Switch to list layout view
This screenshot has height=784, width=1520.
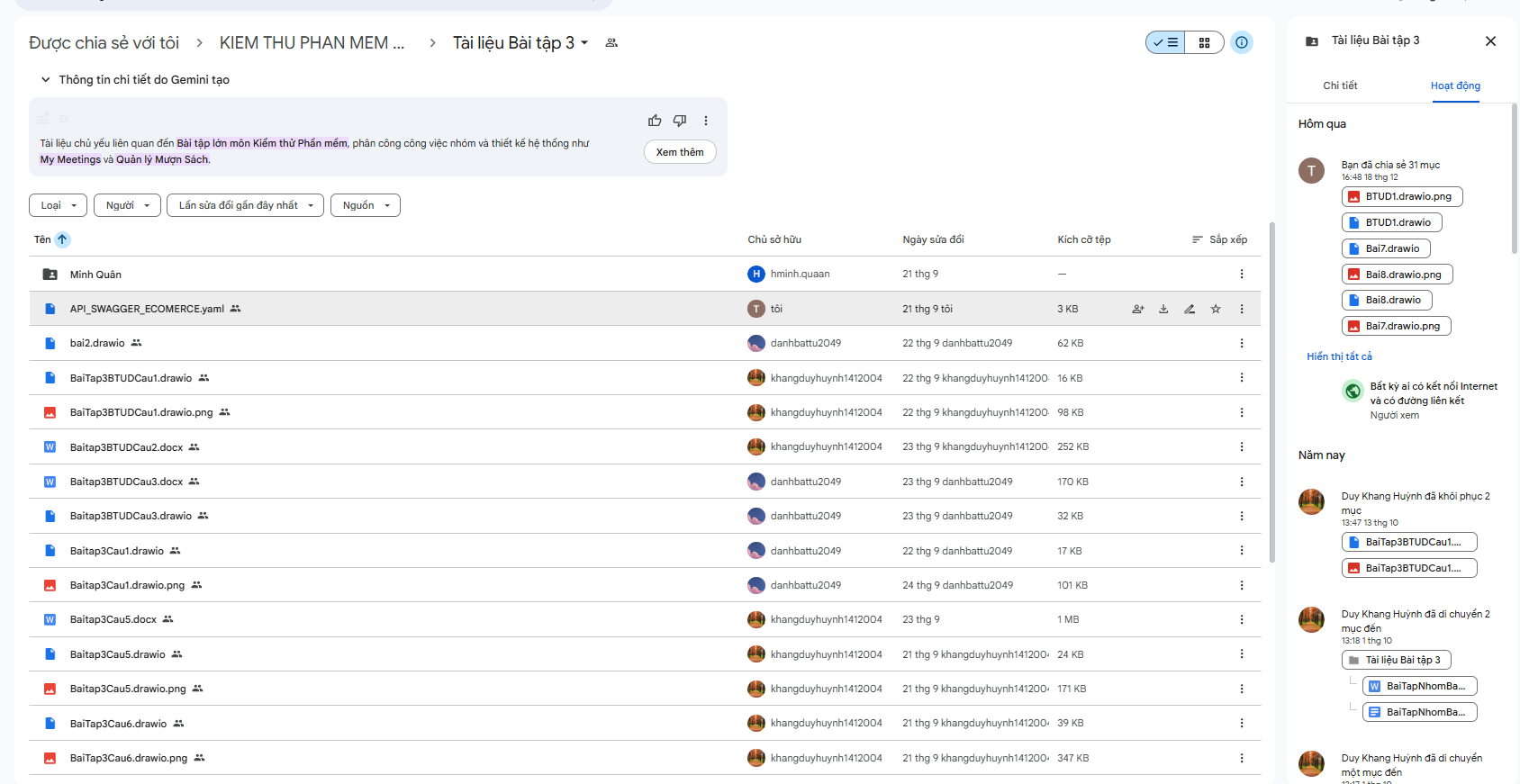(1165, 42)
